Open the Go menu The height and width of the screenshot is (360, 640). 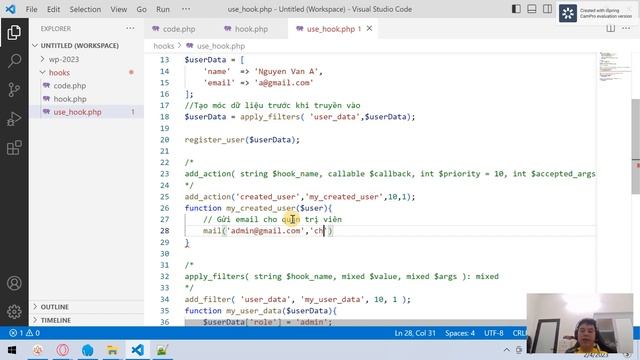[141, 9]
